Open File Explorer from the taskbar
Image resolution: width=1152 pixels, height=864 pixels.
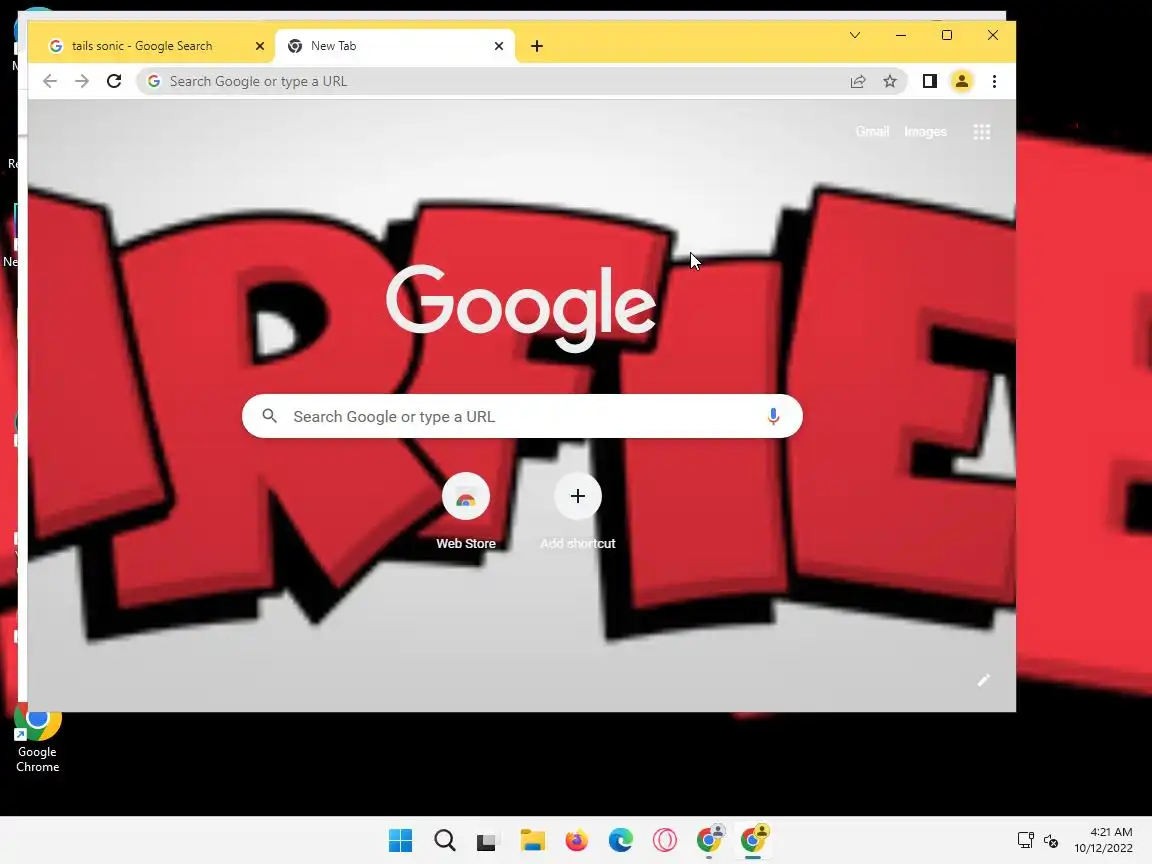[533, 840]
